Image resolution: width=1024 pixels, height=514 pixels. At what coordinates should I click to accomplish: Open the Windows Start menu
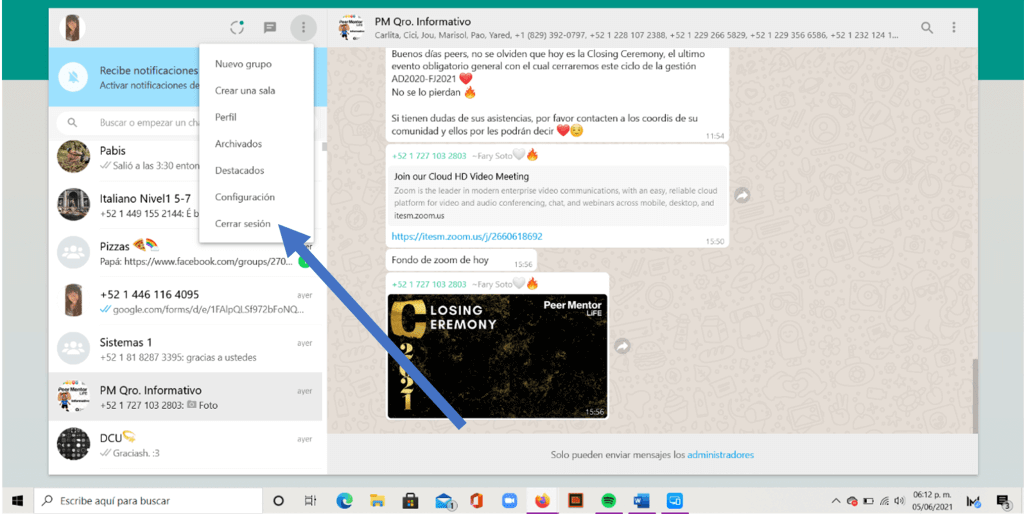18,501
